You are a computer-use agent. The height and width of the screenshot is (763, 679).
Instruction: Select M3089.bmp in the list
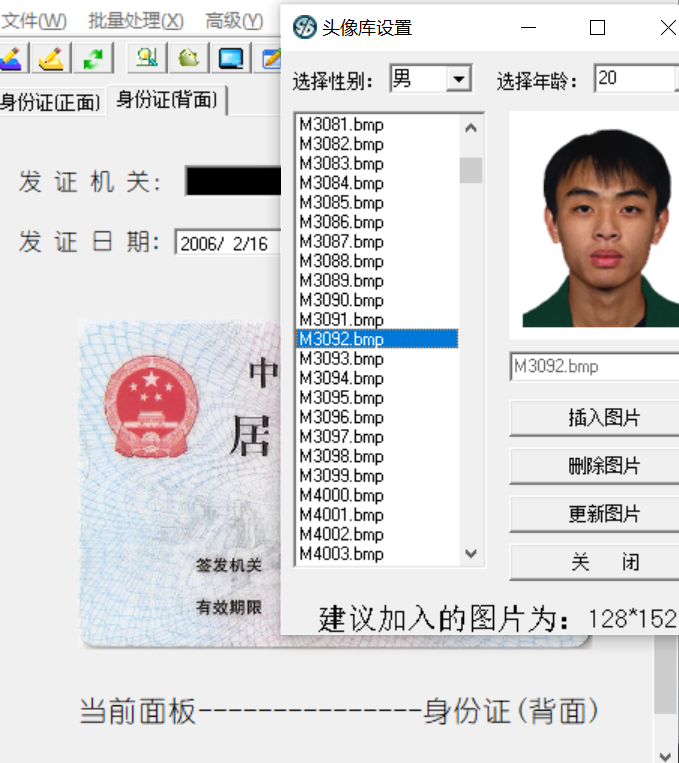pos(377,280)
